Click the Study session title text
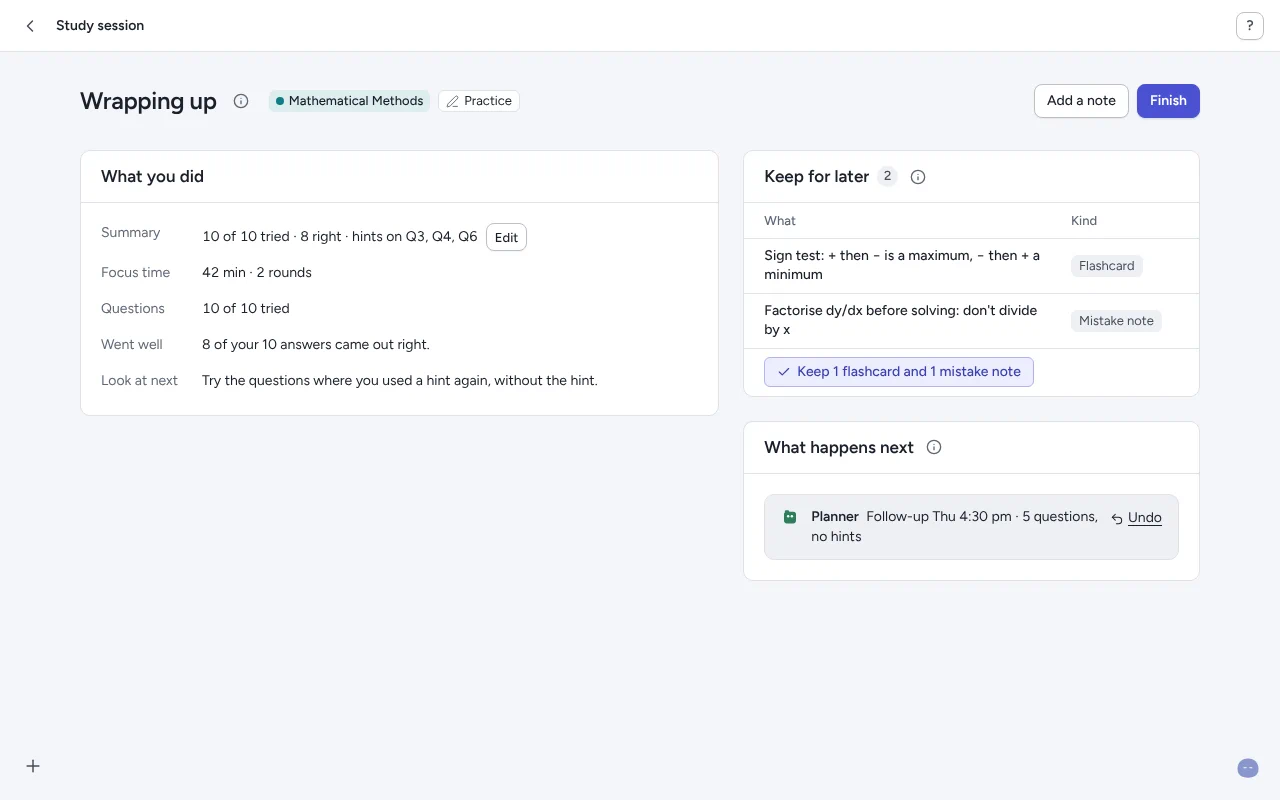Screen dimensions: 1280x800 pos(100,26)
